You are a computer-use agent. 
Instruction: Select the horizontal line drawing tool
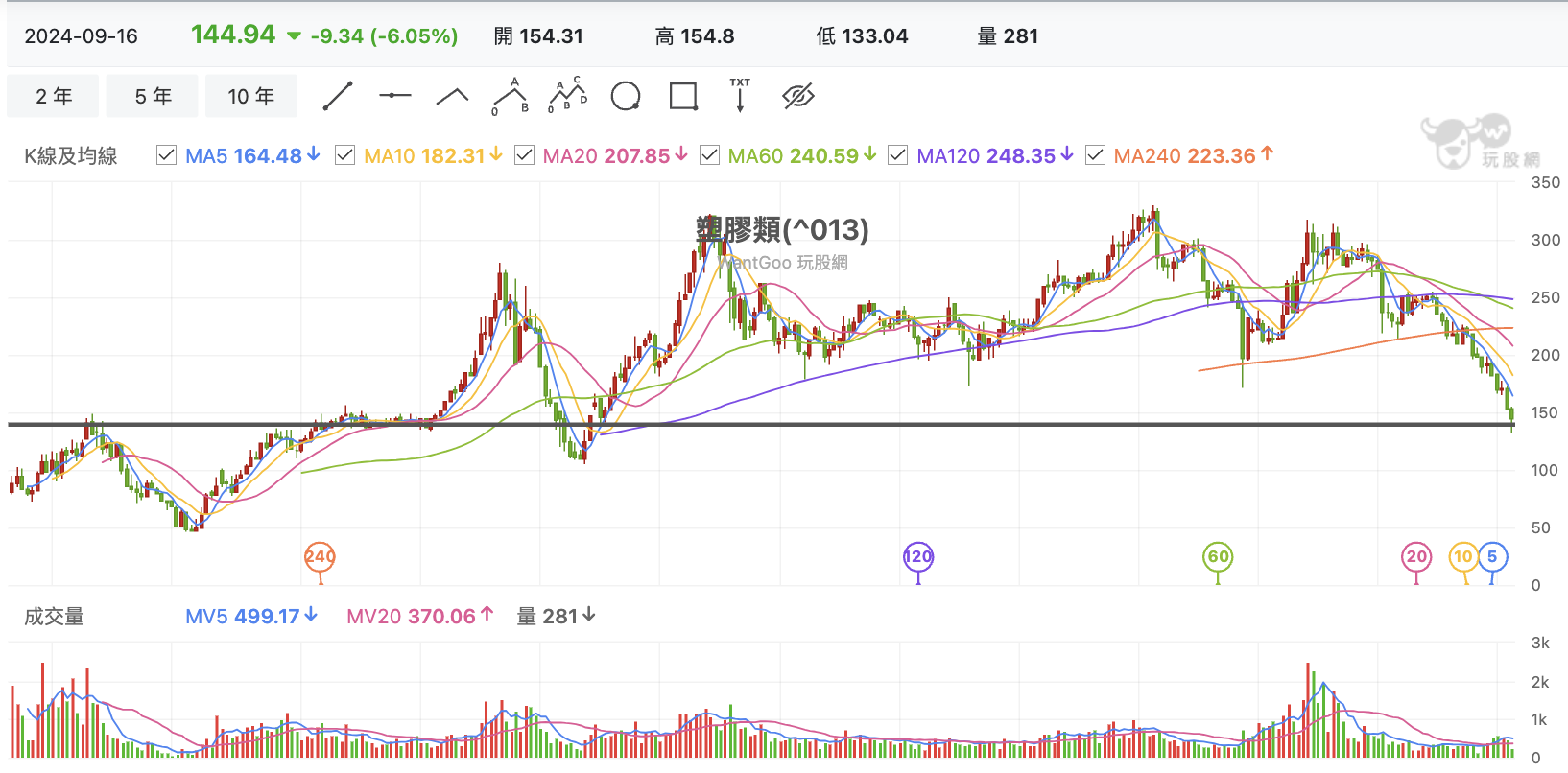(x=394, y=96)
